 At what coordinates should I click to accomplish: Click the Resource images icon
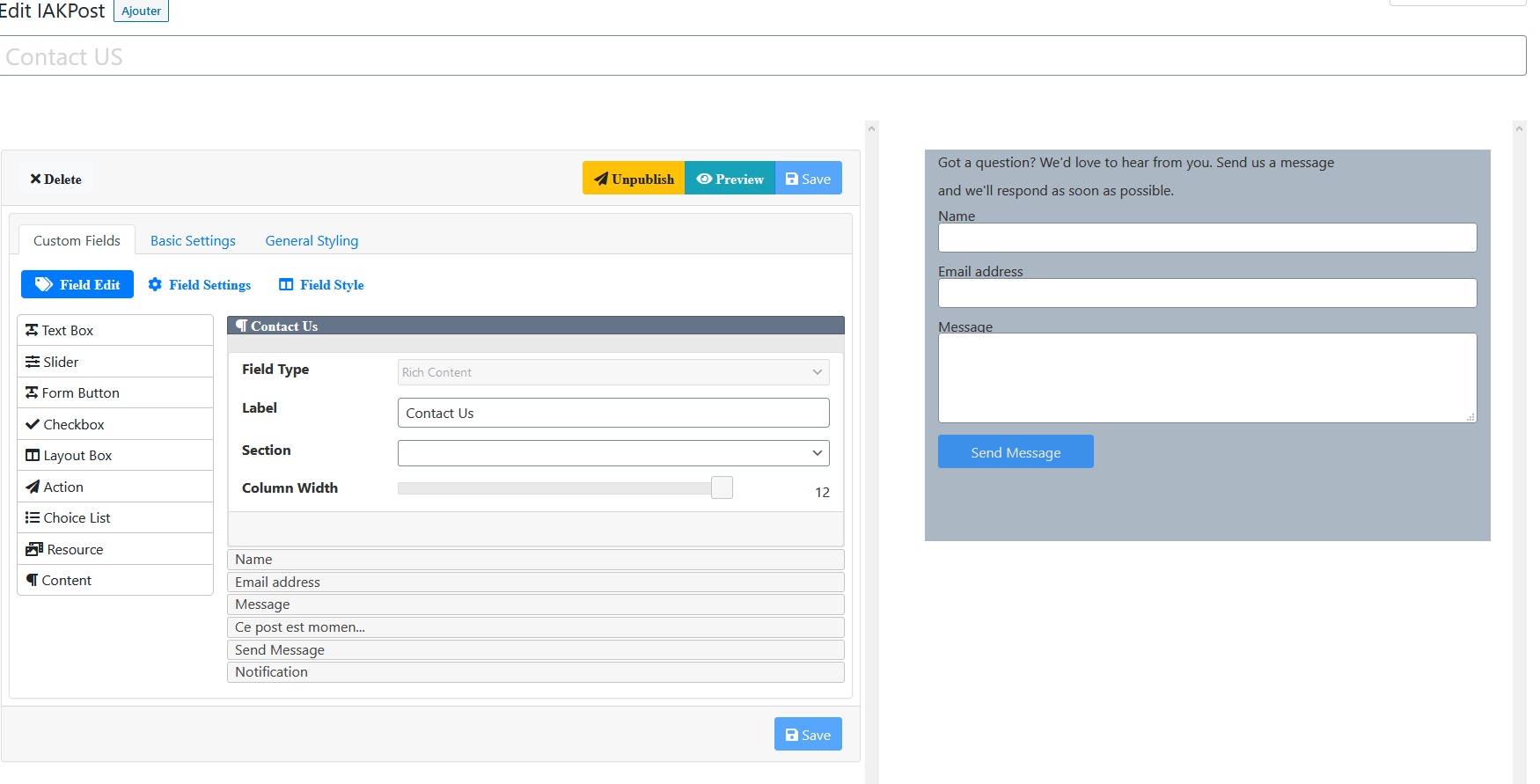pyautogui.click(x=34, y=549)
